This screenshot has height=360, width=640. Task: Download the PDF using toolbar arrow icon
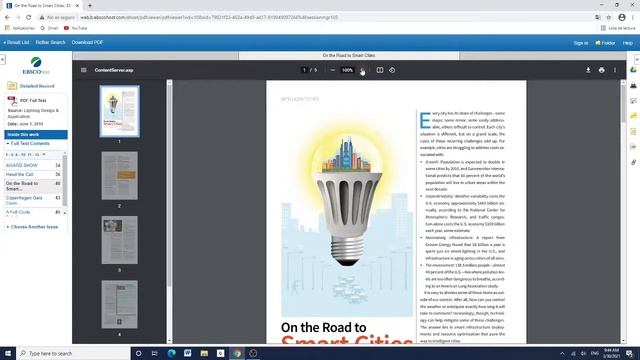[588, 70]
